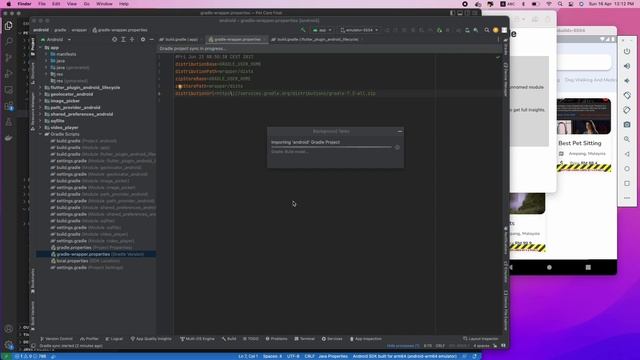Open the VS Code Search icon in the activity bar
Viewport: 640px width, 360px height.
coord(9,42)
